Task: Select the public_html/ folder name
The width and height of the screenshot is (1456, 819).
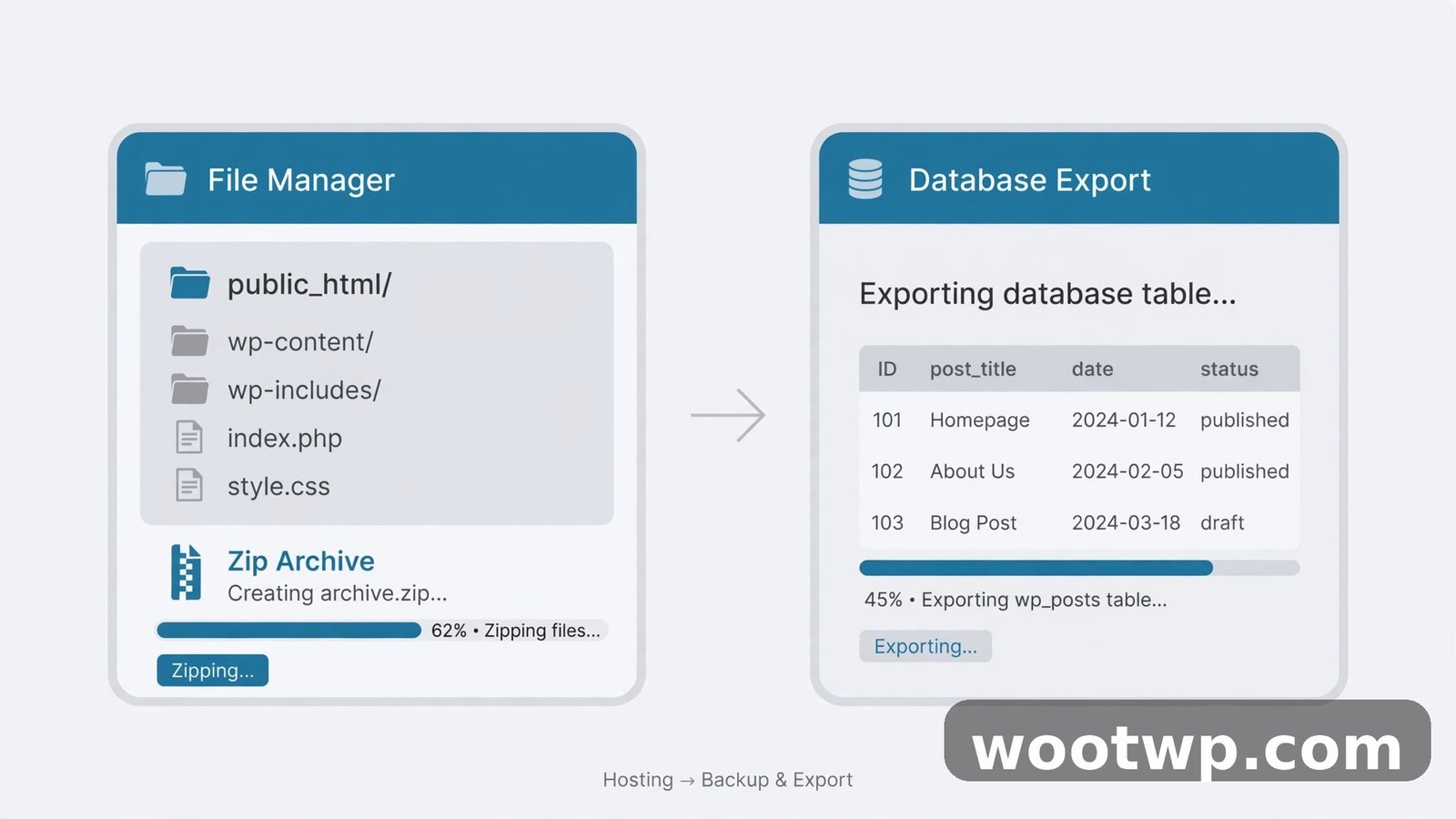Action: tap(309, 285)
